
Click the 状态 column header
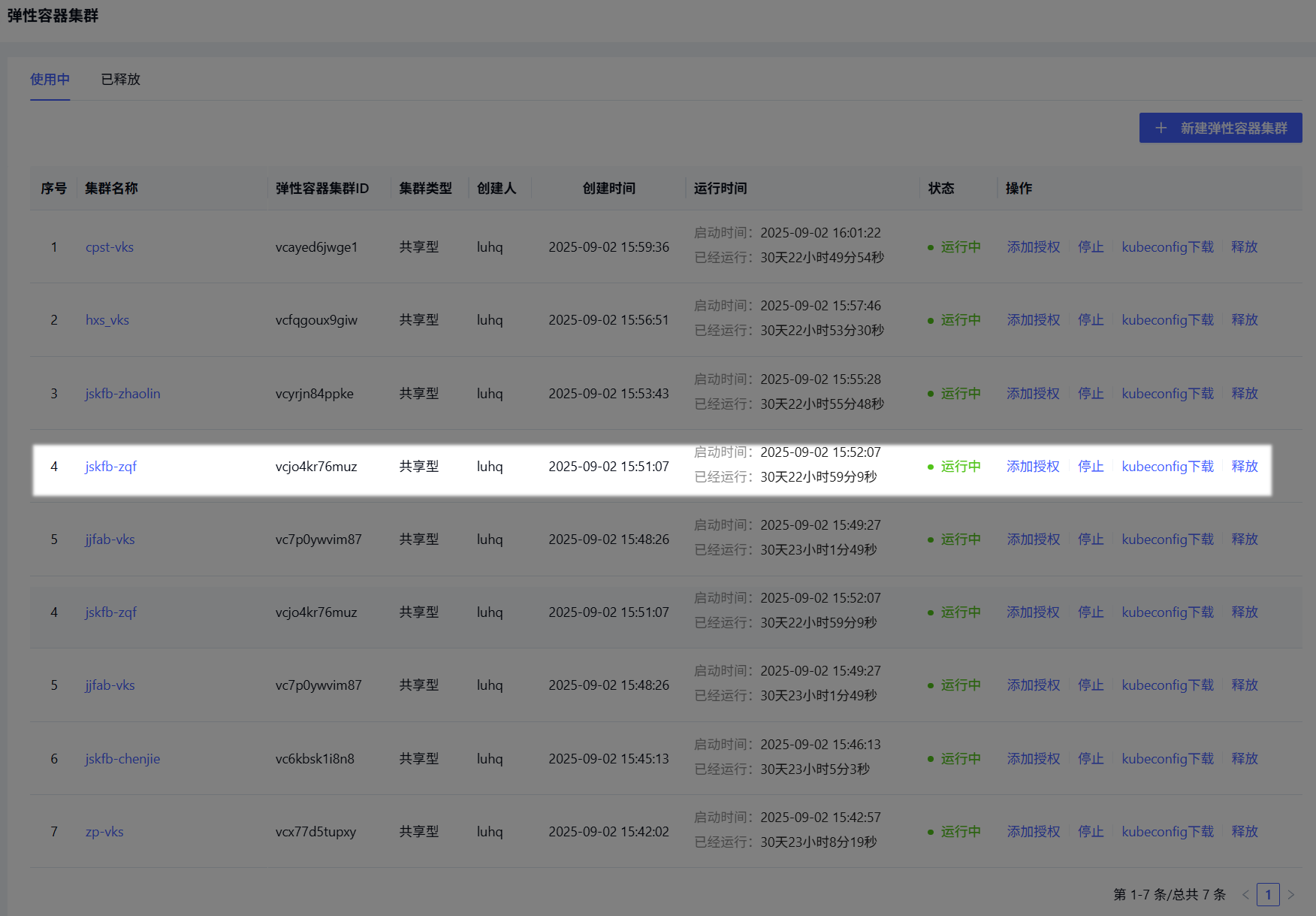coord(940,189)
